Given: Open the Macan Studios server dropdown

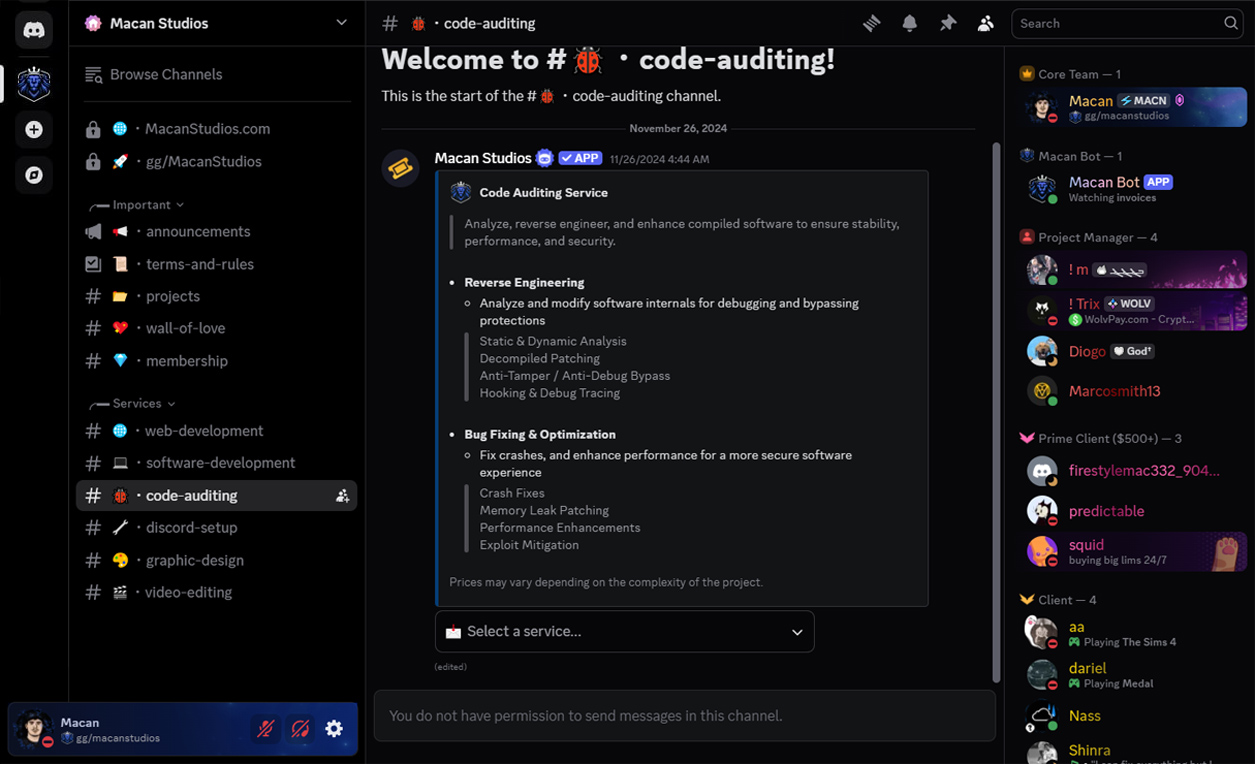Looking at the screenshot, I should pos(341,23).
